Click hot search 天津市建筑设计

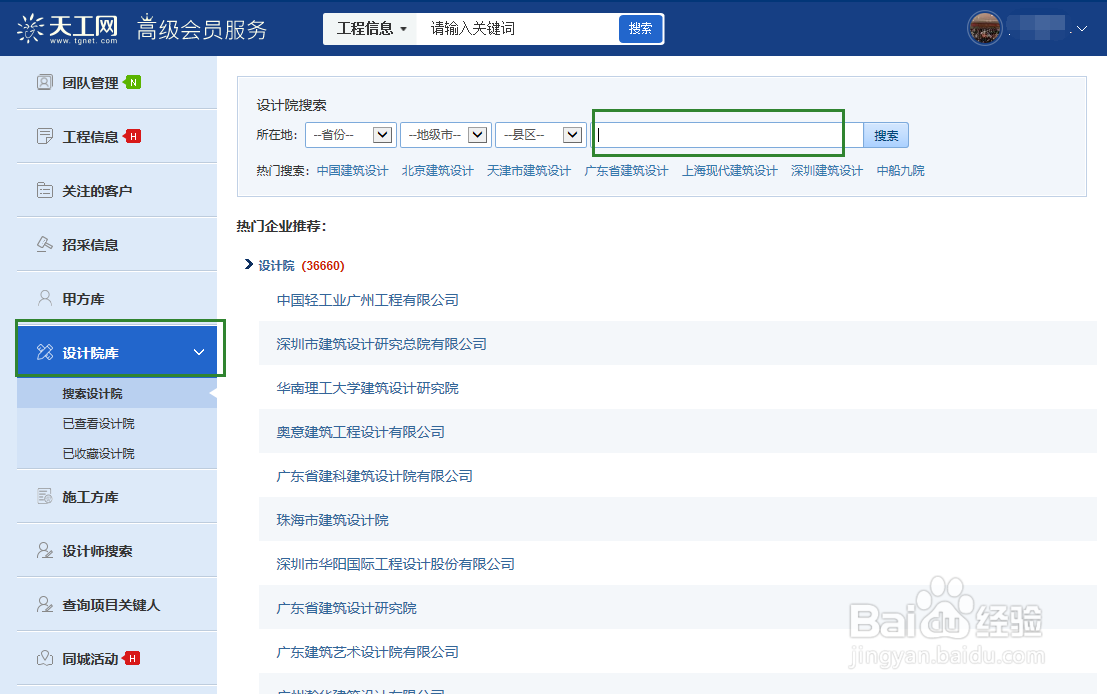coord(529,171)
